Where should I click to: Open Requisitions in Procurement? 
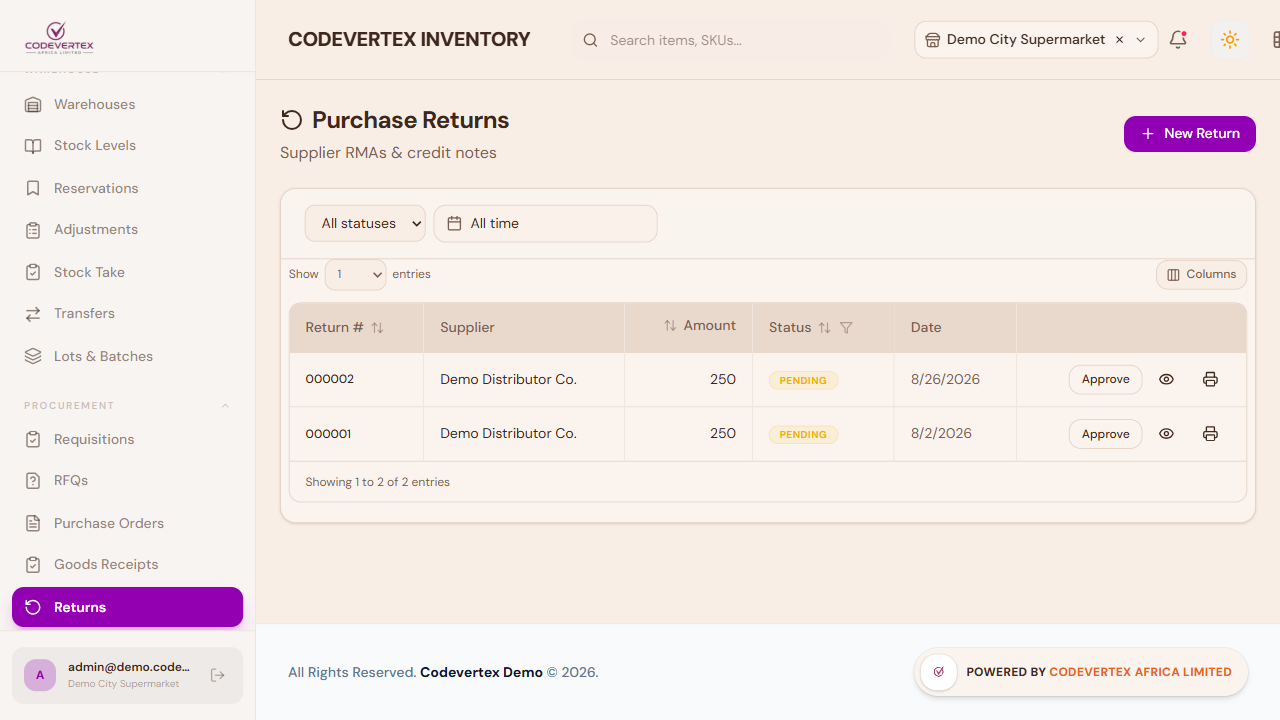pyautogui.click(x=127, y=439)
